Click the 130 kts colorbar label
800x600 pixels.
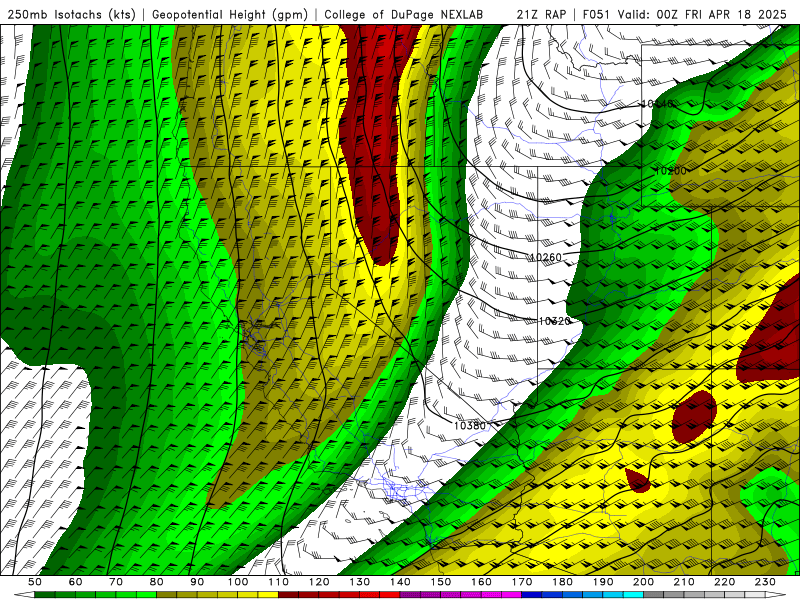coord(360,582)
